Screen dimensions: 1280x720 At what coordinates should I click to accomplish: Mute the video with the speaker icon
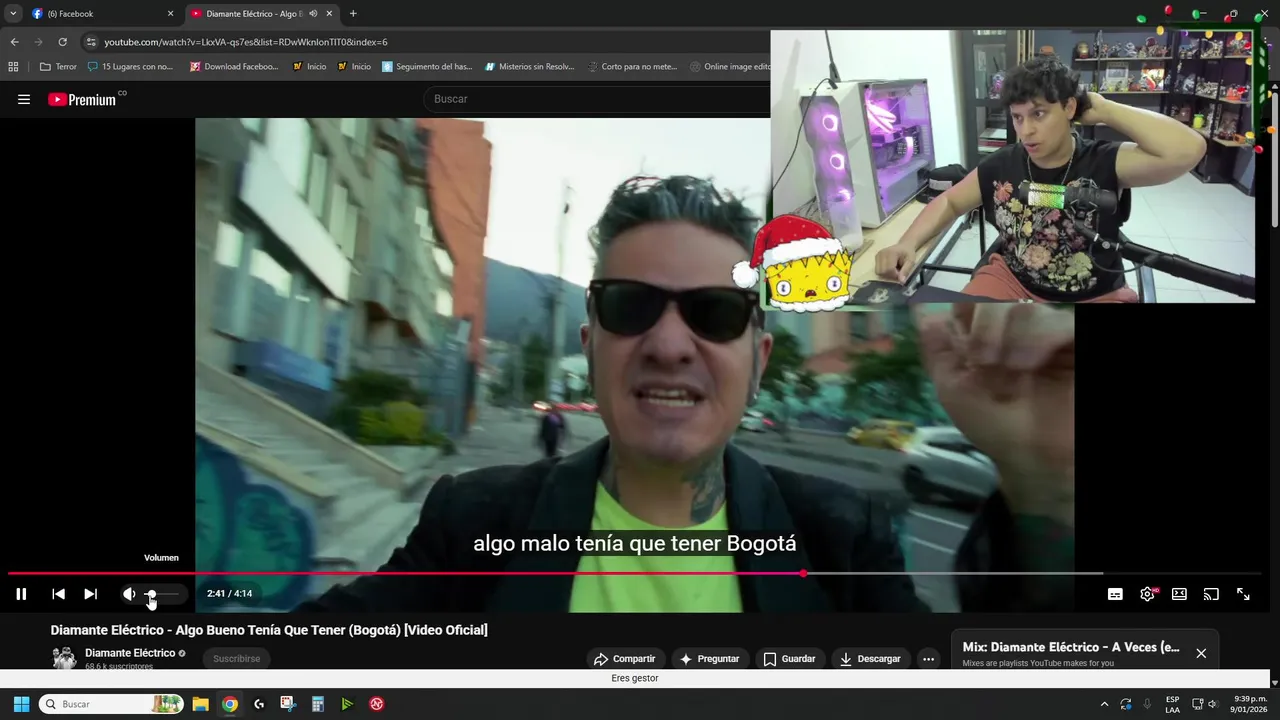pos(129,594)
